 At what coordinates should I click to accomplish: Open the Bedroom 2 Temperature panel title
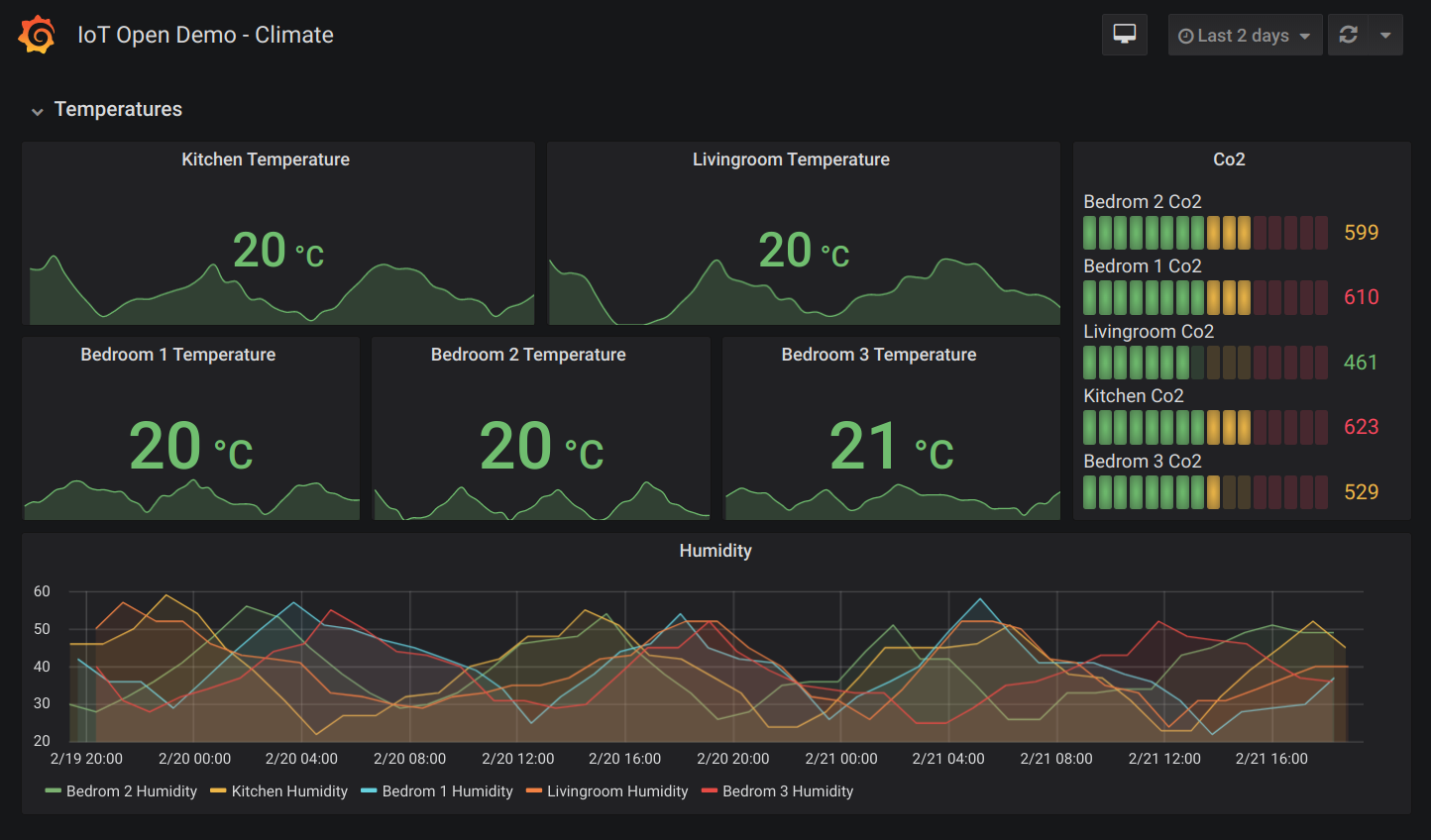click(x=528, y=355)
